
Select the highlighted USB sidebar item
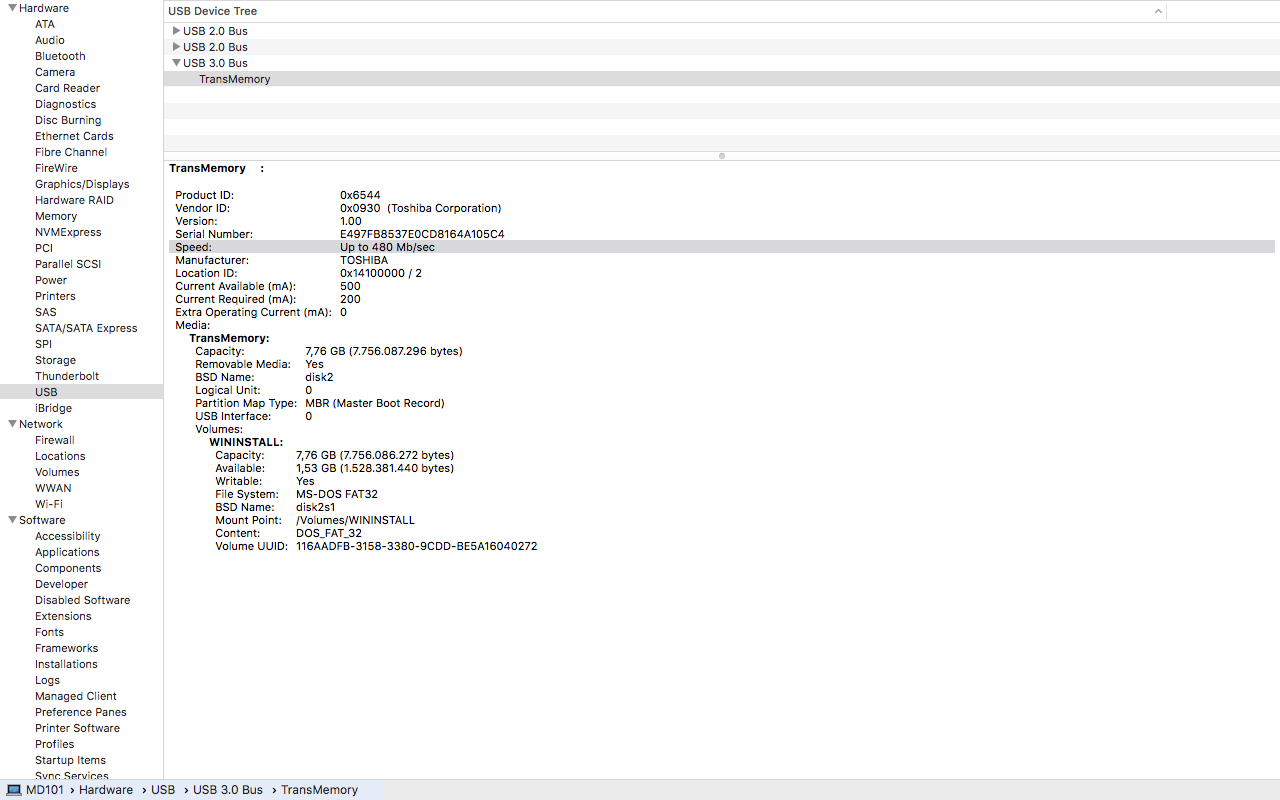click(x=81, y=392)
